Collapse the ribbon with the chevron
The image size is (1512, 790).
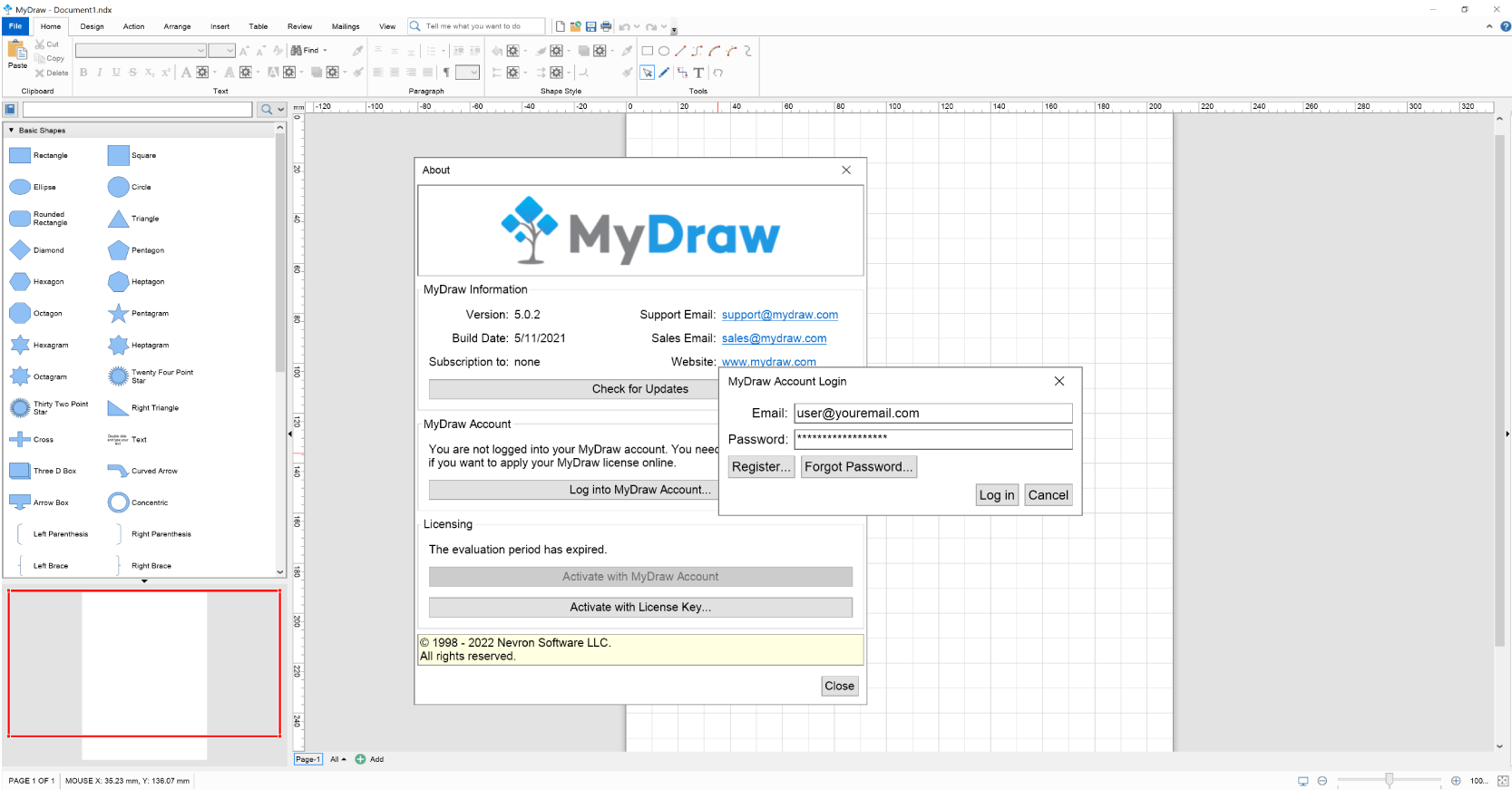tap(1489, 26)
